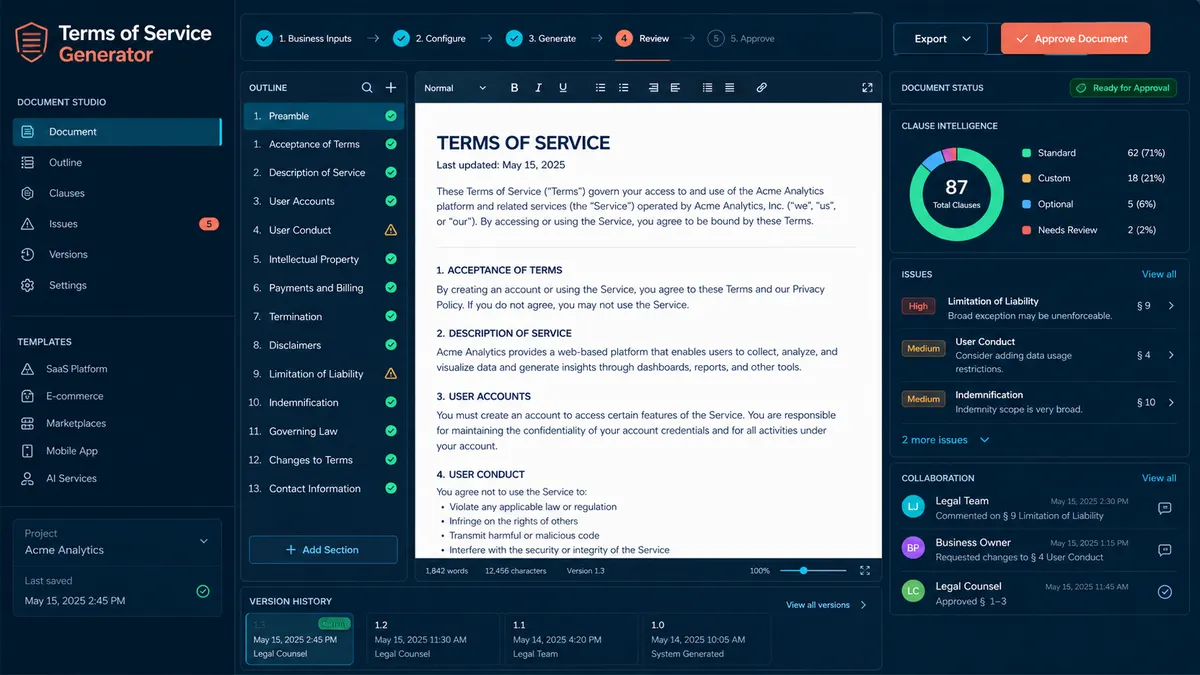The height and width of the screenshot is (675, 1200).
Task: Click the saved checkmark icon under Last saved
Action: [x=203, y=591]
